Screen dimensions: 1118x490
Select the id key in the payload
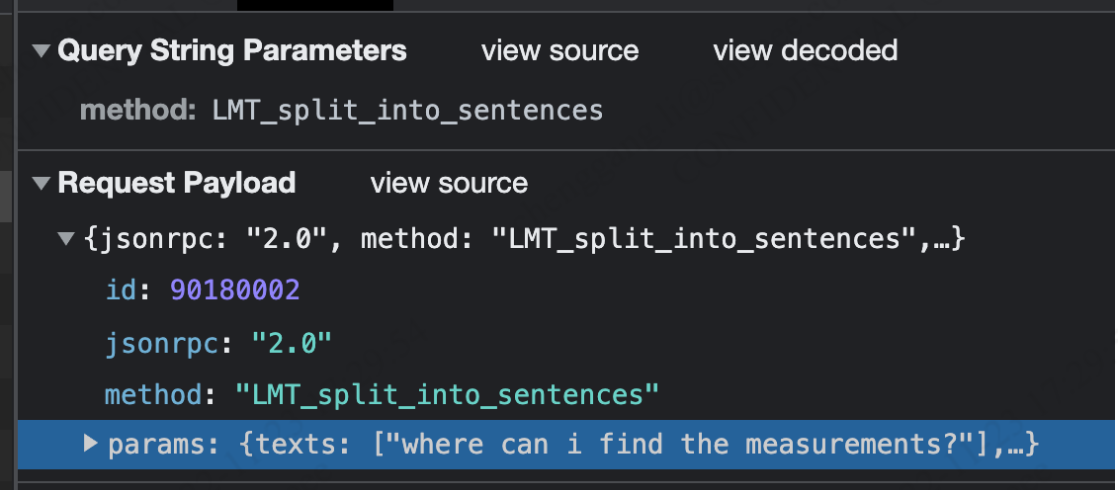[x=120, y=290]
